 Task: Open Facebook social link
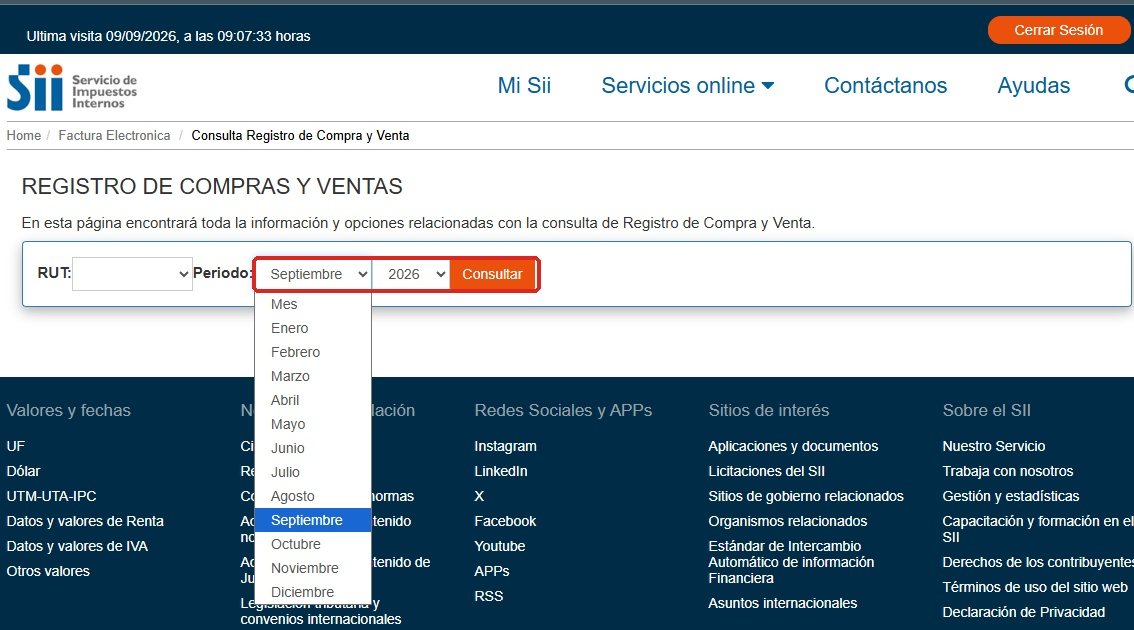click(x=506, y=521)
